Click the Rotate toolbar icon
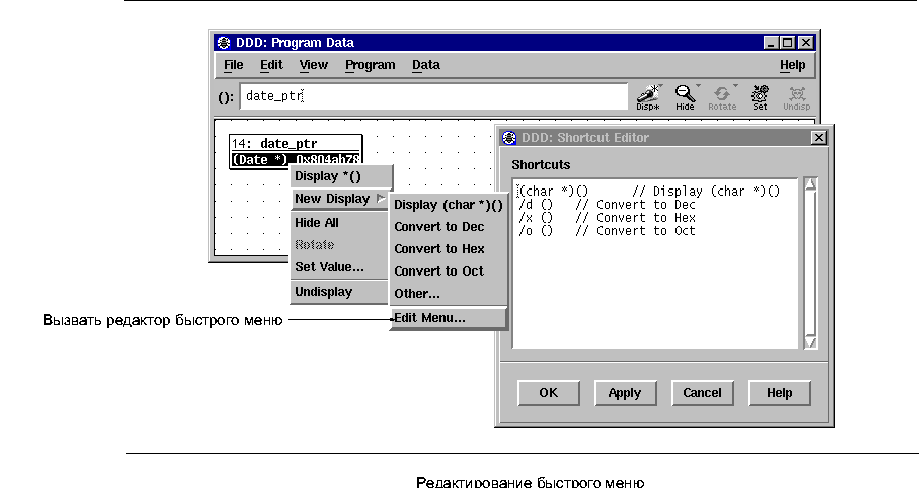This screenshot has height=488, width=920. pyautogui.click(x=722, y=97)
